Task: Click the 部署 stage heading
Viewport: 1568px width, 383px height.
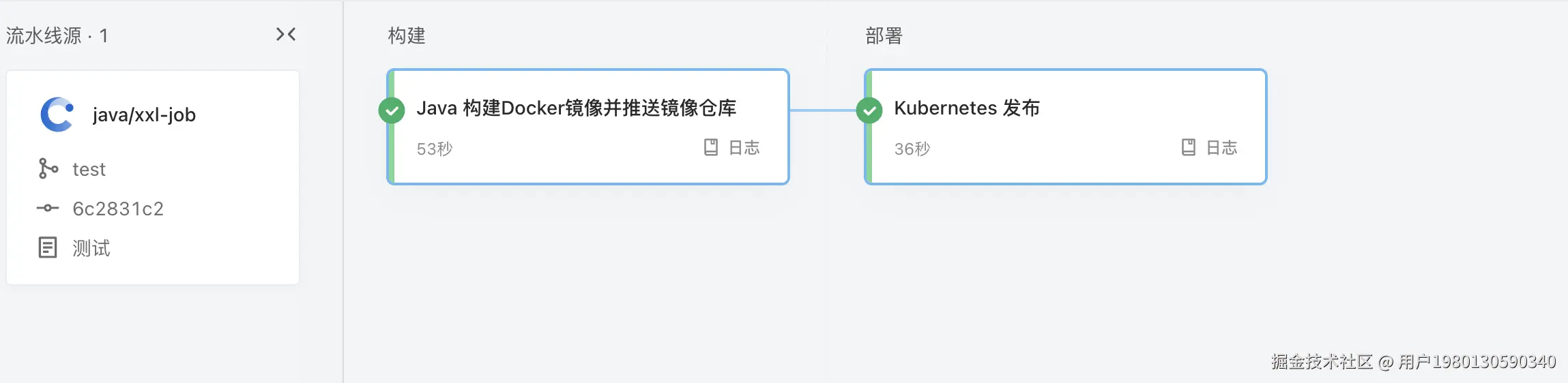Action: [884, 35]
